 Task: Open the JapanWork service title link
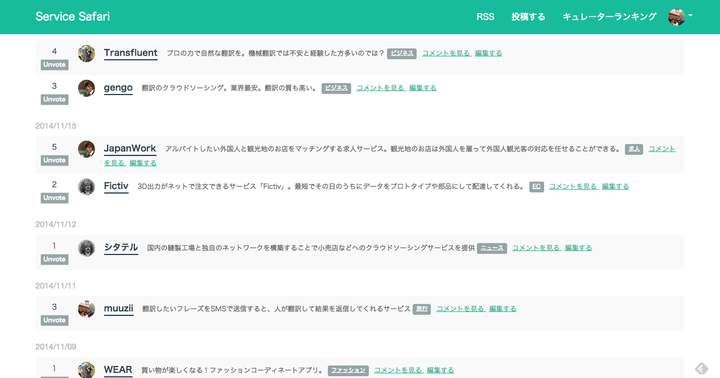[130, 148]
